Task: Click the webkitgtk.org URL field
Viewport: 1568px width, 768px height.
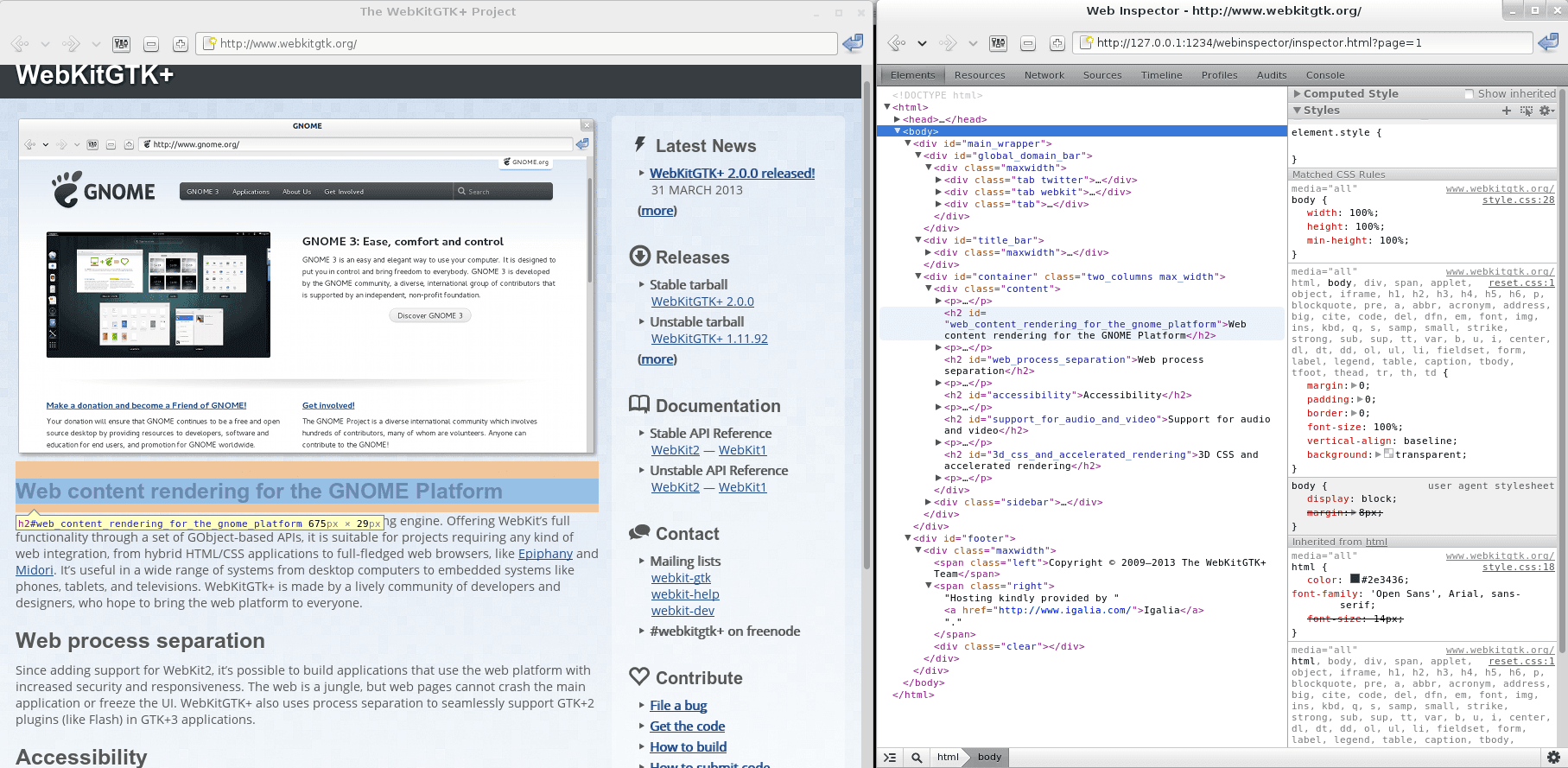Action: point(517,43)
